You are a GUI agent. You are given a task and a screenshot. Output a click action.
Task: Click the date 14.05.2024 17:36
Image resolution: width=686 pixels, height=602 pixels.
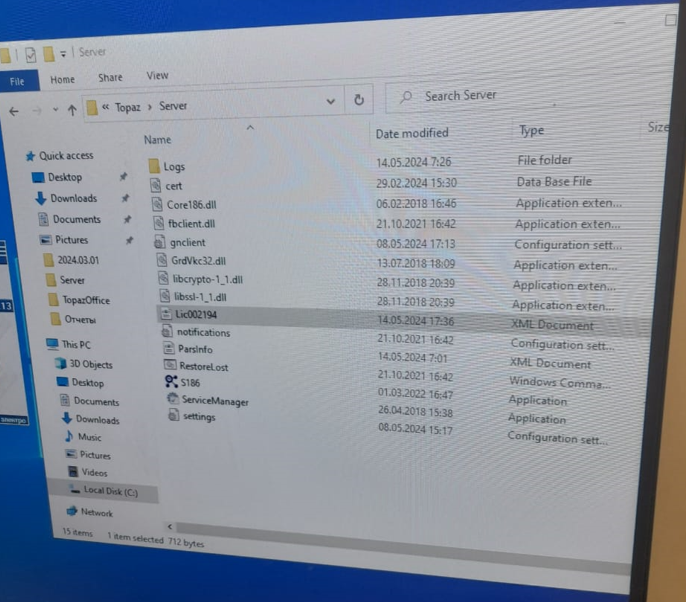(416, 320)
